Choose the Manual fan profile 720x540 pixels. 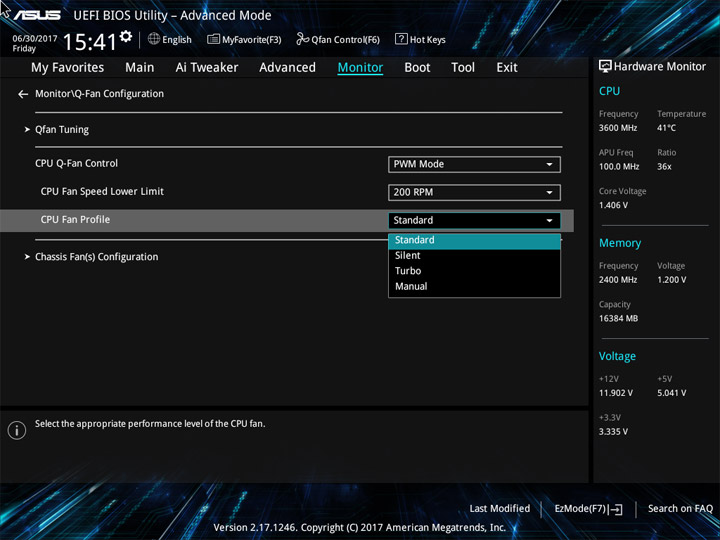click(x=474, y=287)
